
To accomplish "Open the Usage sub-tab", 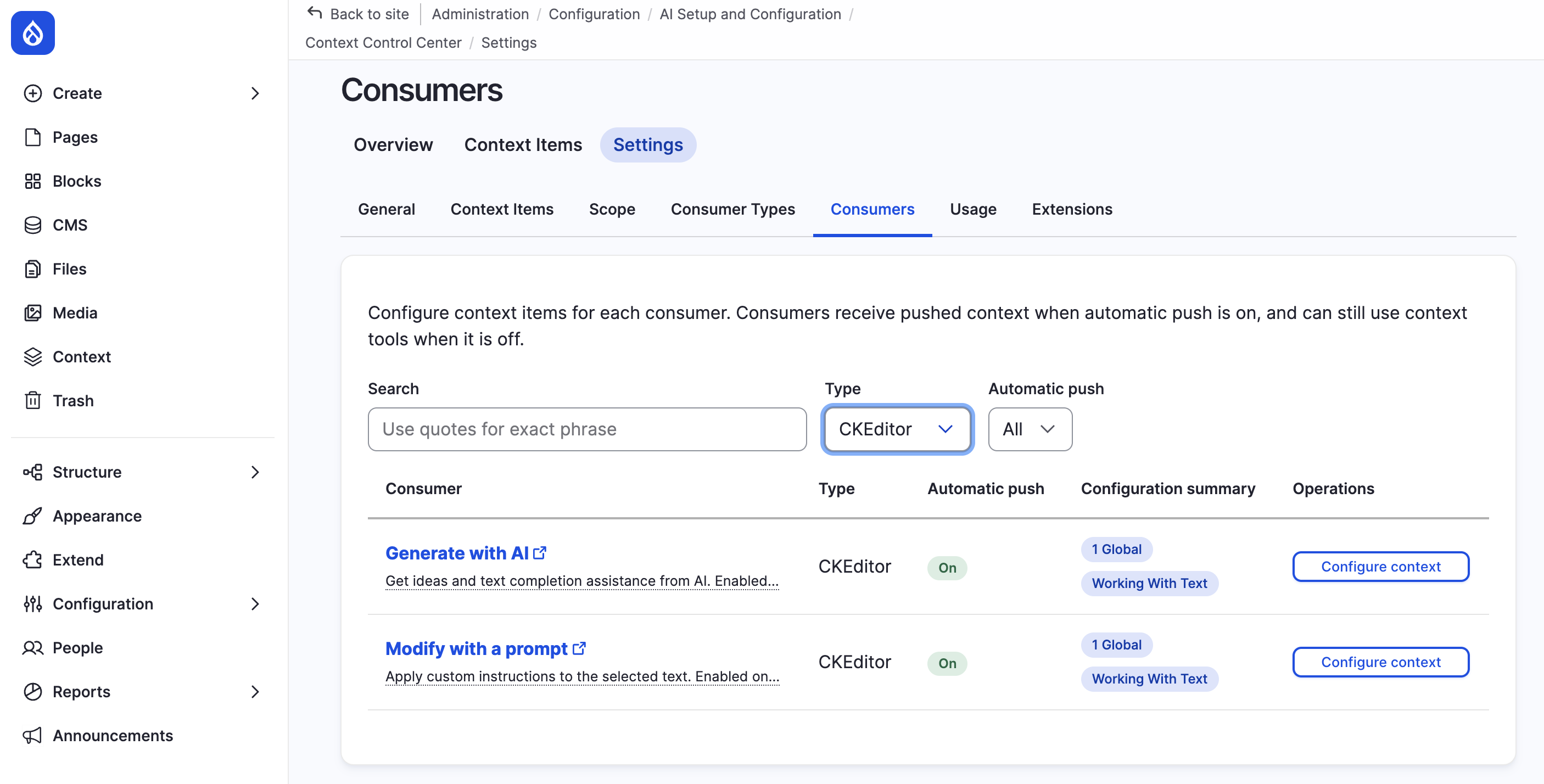I will 973,209.
